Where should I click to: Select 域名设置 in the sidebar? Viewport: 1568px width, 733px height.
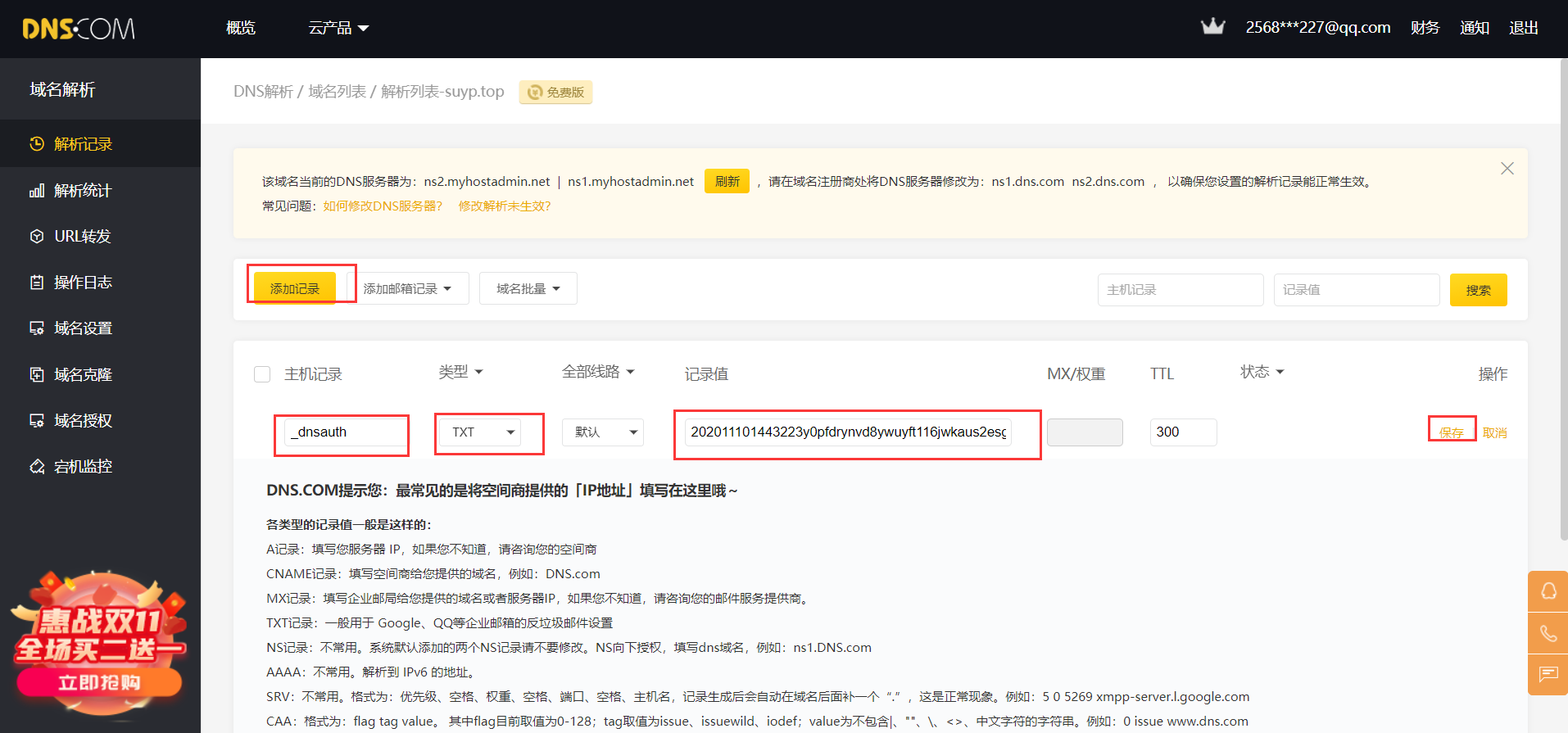(x=100, y=328)
